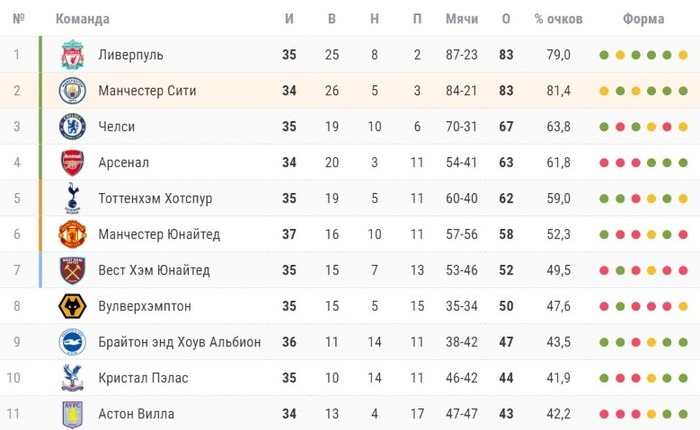
Task: Sort by the % очков column header
Action: tap(558, 19)
